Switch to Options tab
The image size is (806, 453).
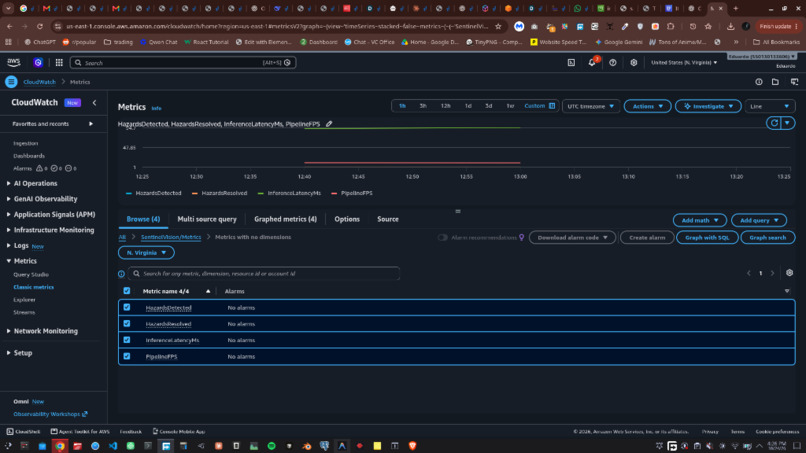pyautogui.click(x=347, y=219)
